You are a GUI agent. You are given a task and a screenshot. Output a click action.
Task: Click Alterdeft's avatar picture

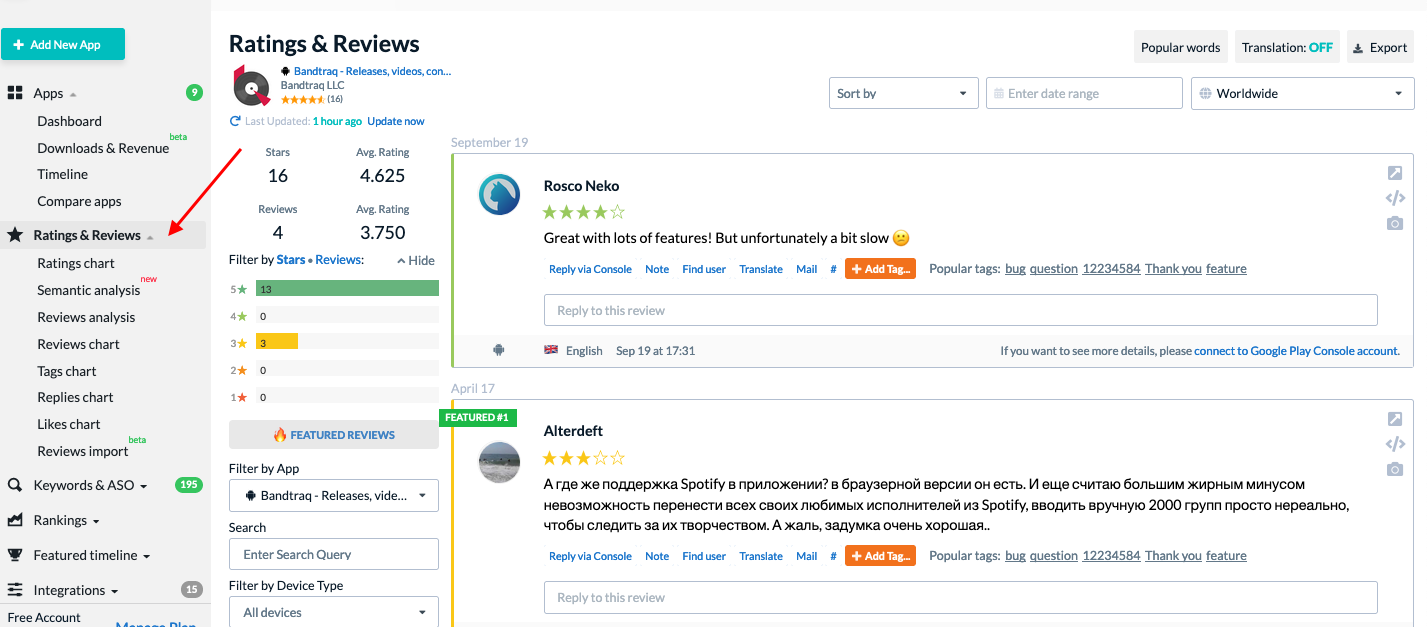point(499,462)
